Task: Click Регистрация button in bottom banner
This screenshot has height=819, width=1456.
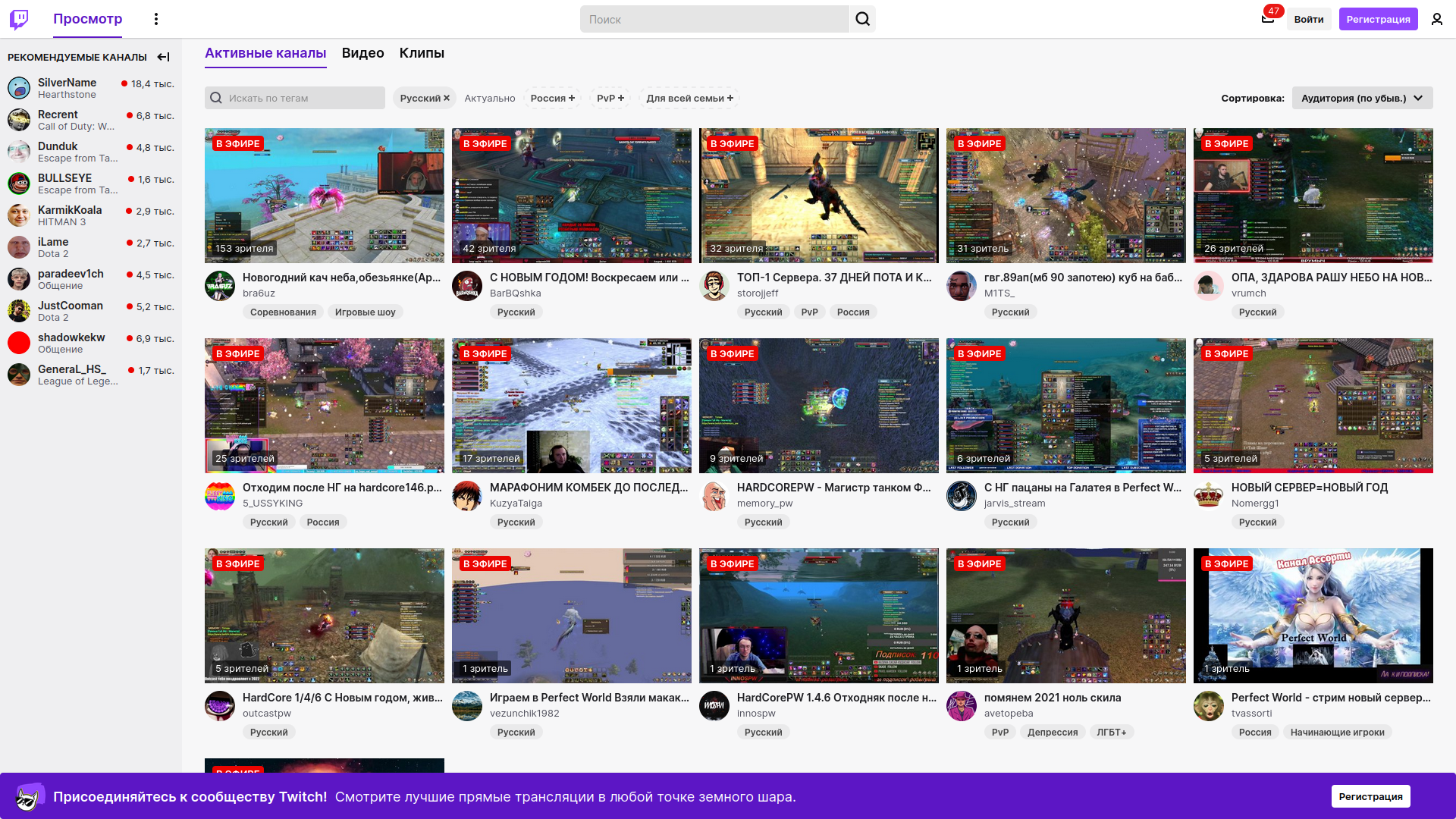Action: [x=1370, y=796]
